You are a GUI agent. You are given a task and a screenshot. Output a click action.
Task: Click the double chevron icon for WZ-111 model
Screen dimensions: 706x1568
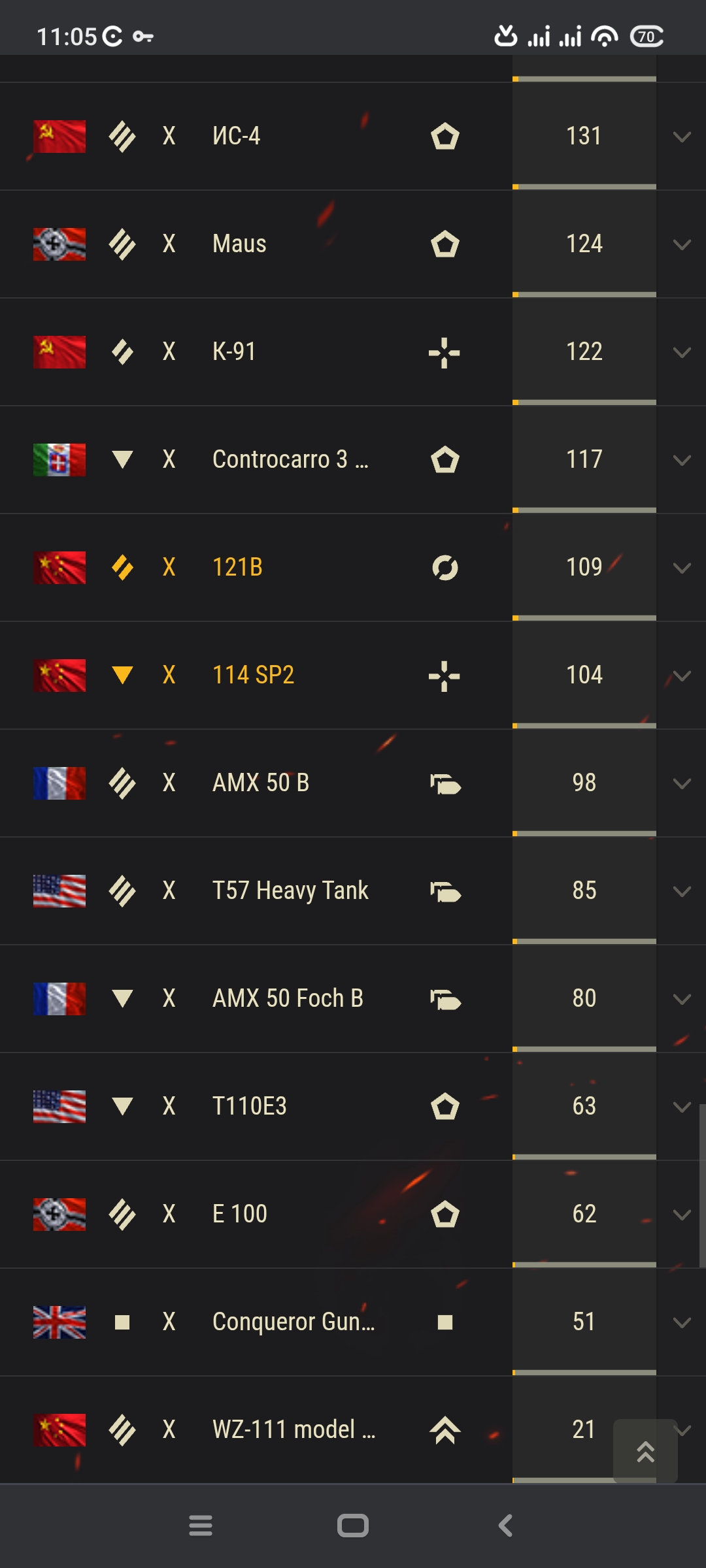tap(445, 1430)
